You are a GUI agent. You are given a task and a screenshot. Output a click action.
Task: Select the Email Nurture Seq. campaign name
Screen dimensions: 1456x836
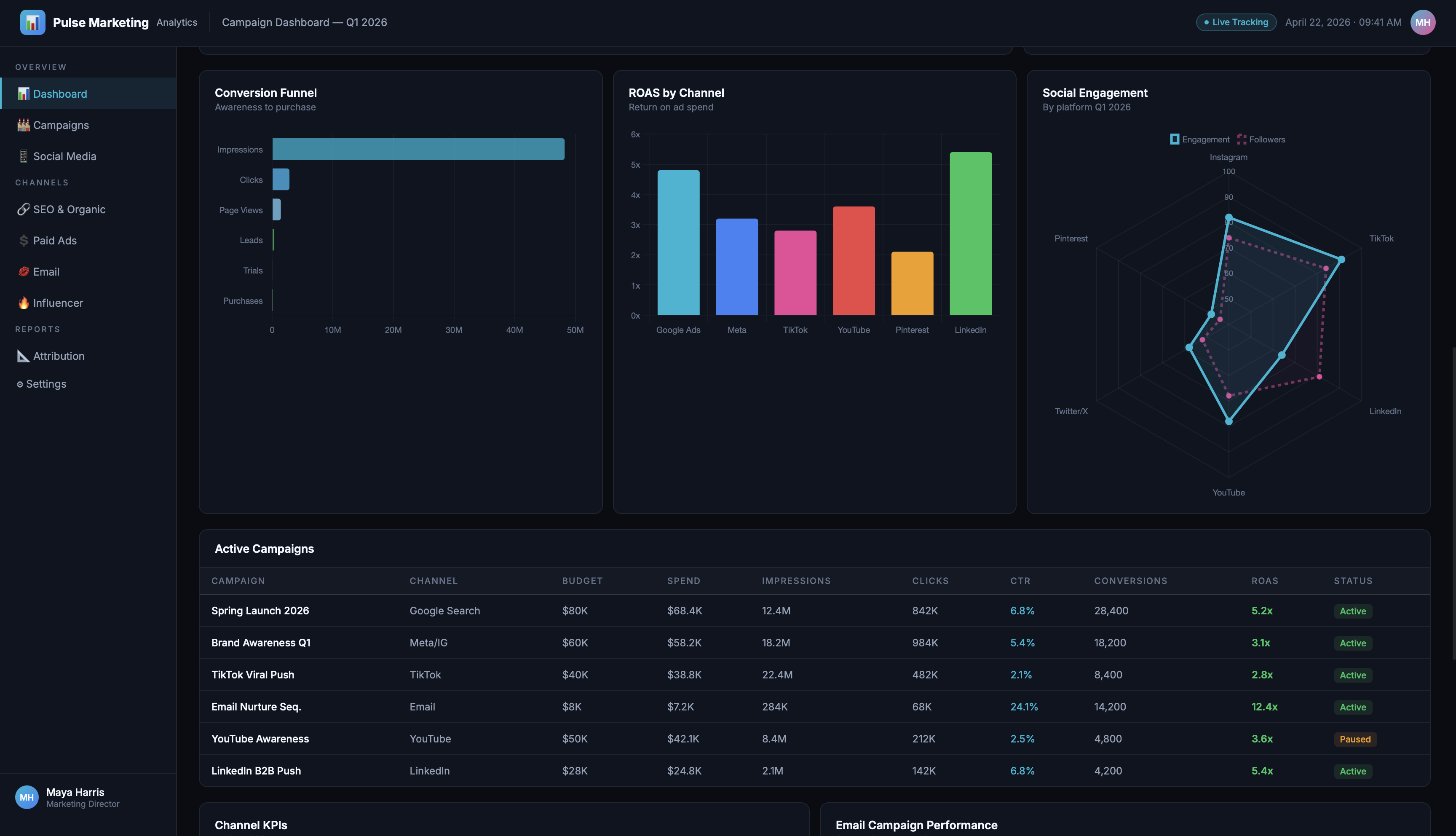[x=256, y=707]
